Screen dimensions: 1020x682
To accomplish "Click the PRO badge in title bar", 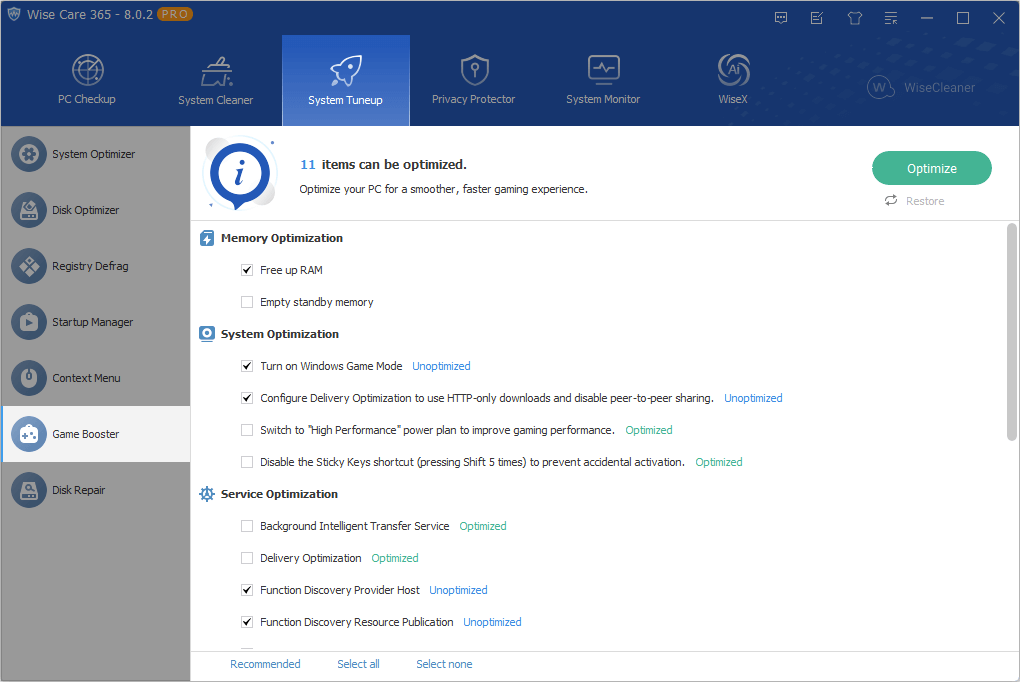I will tap(175, 14).
